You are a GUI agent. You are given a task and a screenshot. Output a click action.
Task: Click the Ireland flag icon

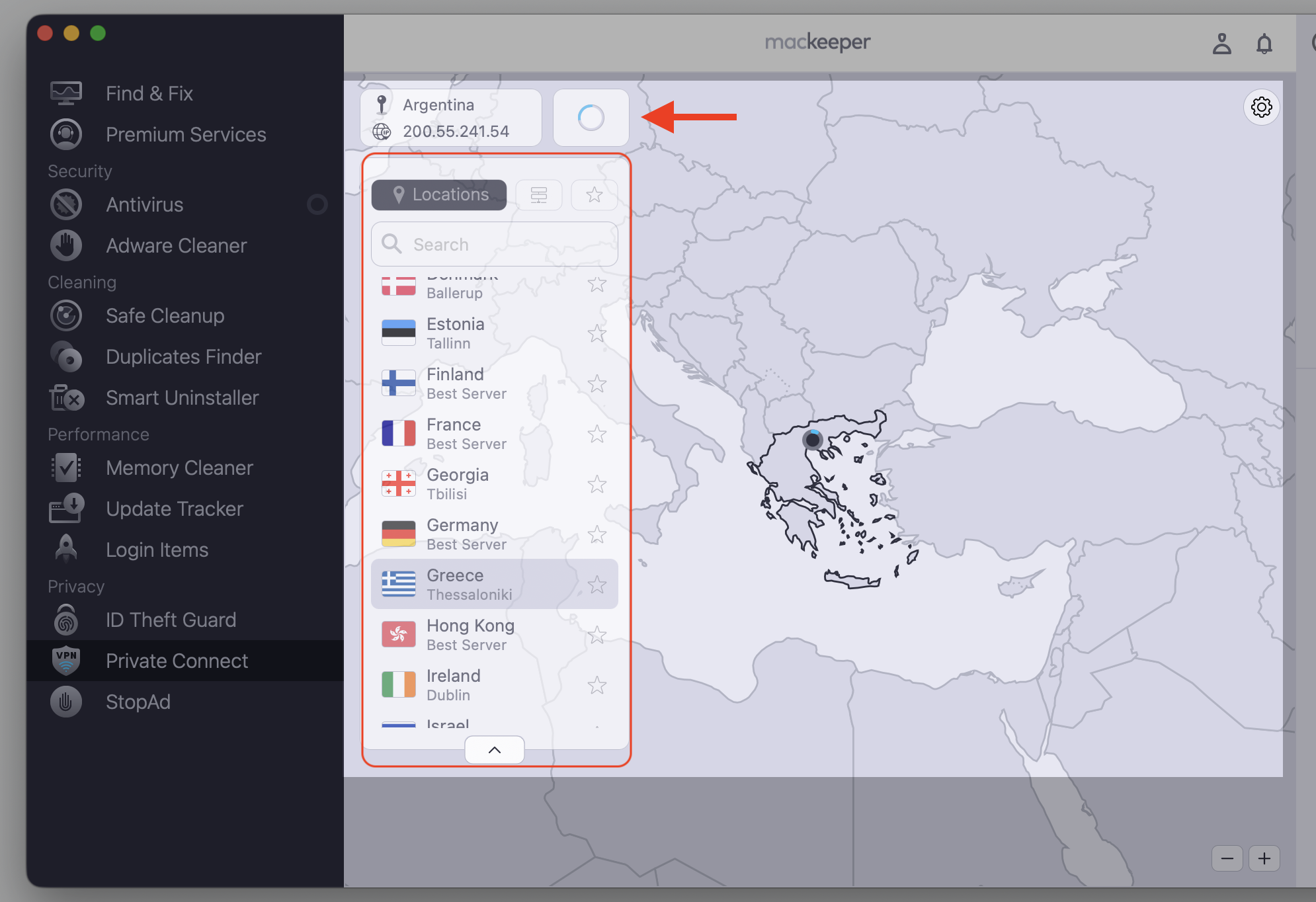(x=399, y=684)
